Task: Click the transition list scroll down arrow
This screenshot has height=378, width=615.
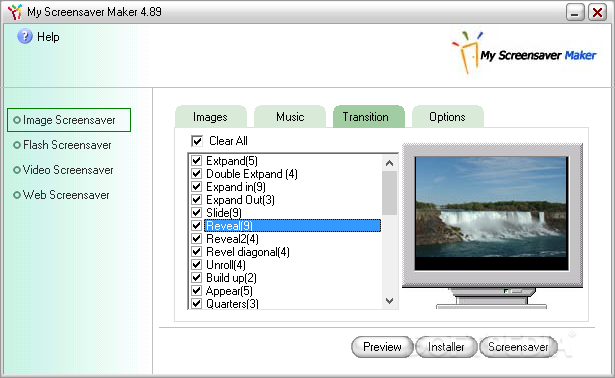Action: [389, 301]
